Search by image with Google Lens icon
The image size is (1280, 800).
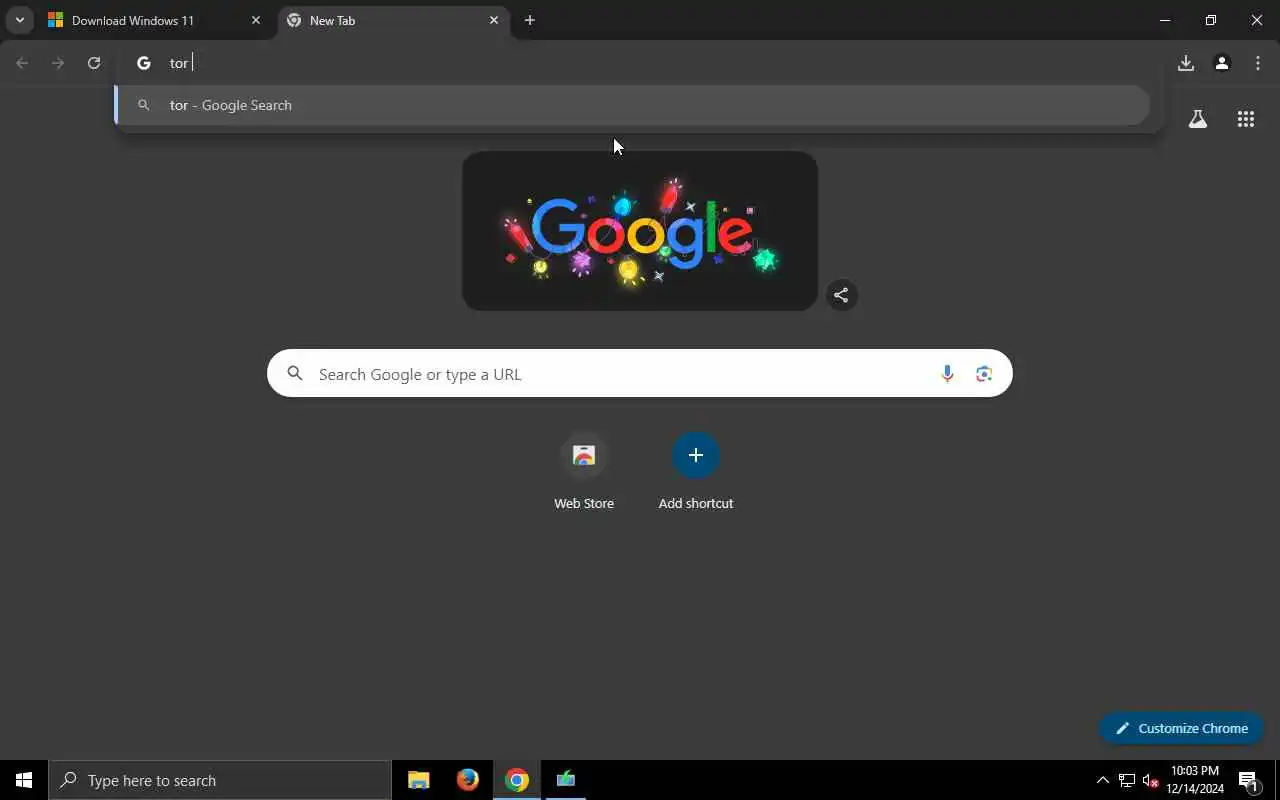[x=984, y=374]
